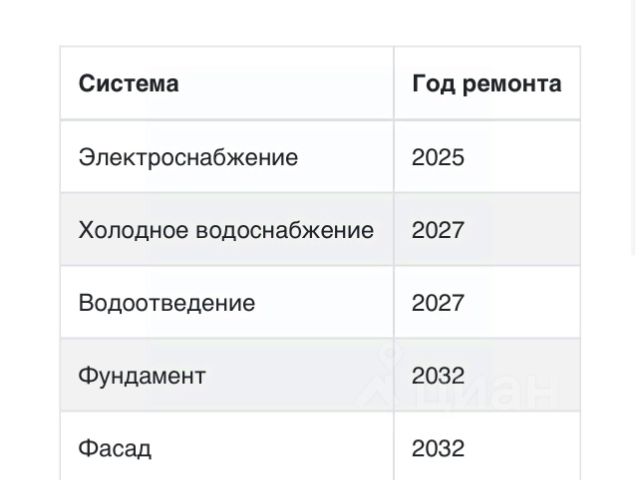This screenshot has width=640, height=480.
Task: Click the vertical scrollbar at right edge
Action: (x=635, y=127)
